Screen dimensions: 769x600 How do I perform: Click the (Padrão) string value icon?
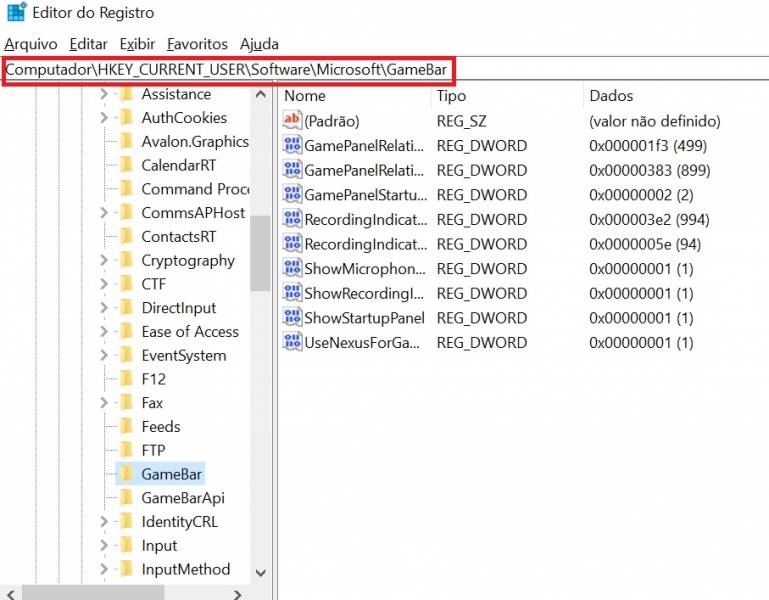pyautogui.click(x=292, y=120)
